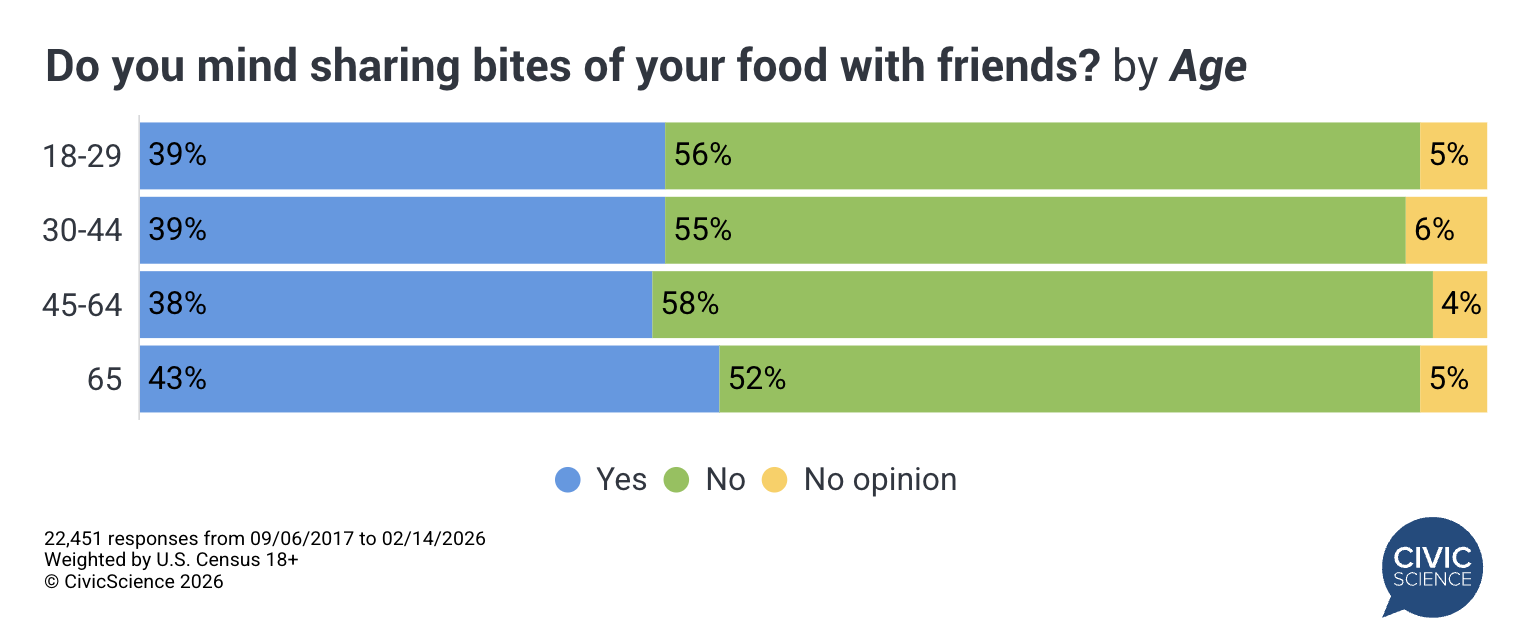Screen dimensions: 1524x638
Task: Toggle the yellow No opinion legend dot
Action: pos(775,480)
